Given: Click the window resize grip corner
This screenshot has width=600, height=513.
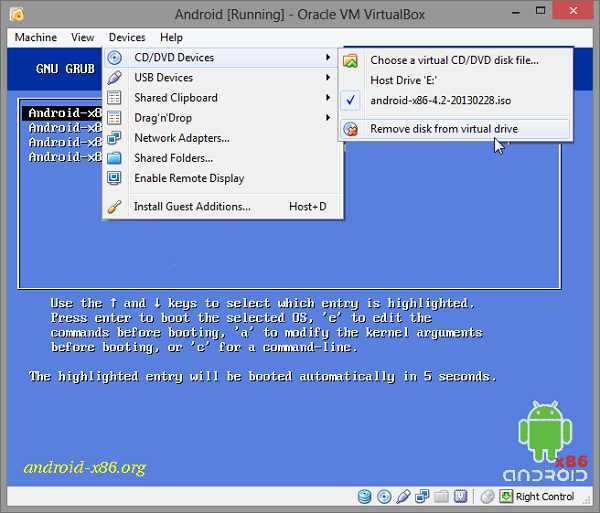Looking at the screenshot, I should pyautogui.click(x=587, y=500).
